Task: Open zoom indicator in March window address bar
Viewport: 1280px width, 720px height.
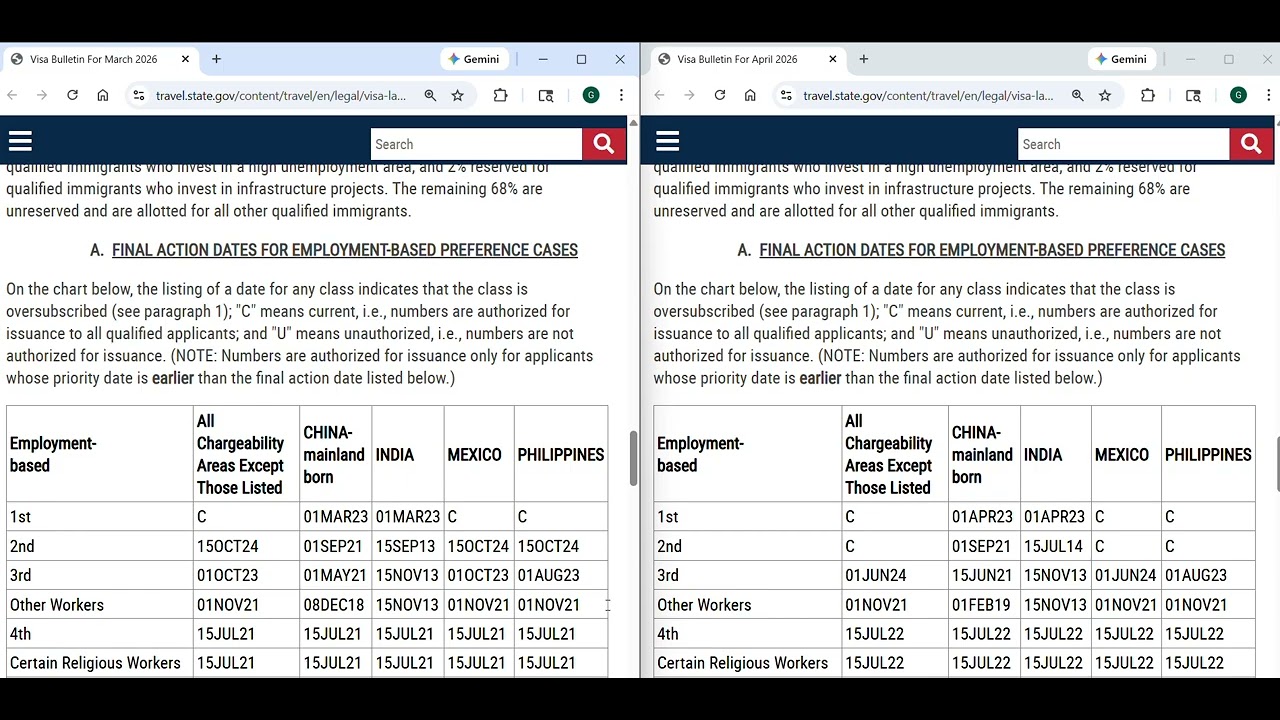Action: click(430, 95)
